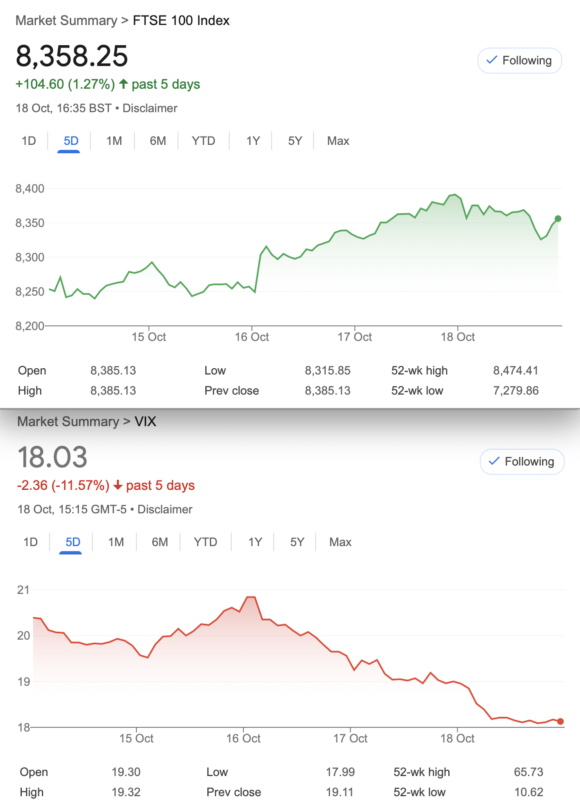580x800 pixels.
Task: Click the red endpoint dot on VIX chart
Action: coord(560,721)
